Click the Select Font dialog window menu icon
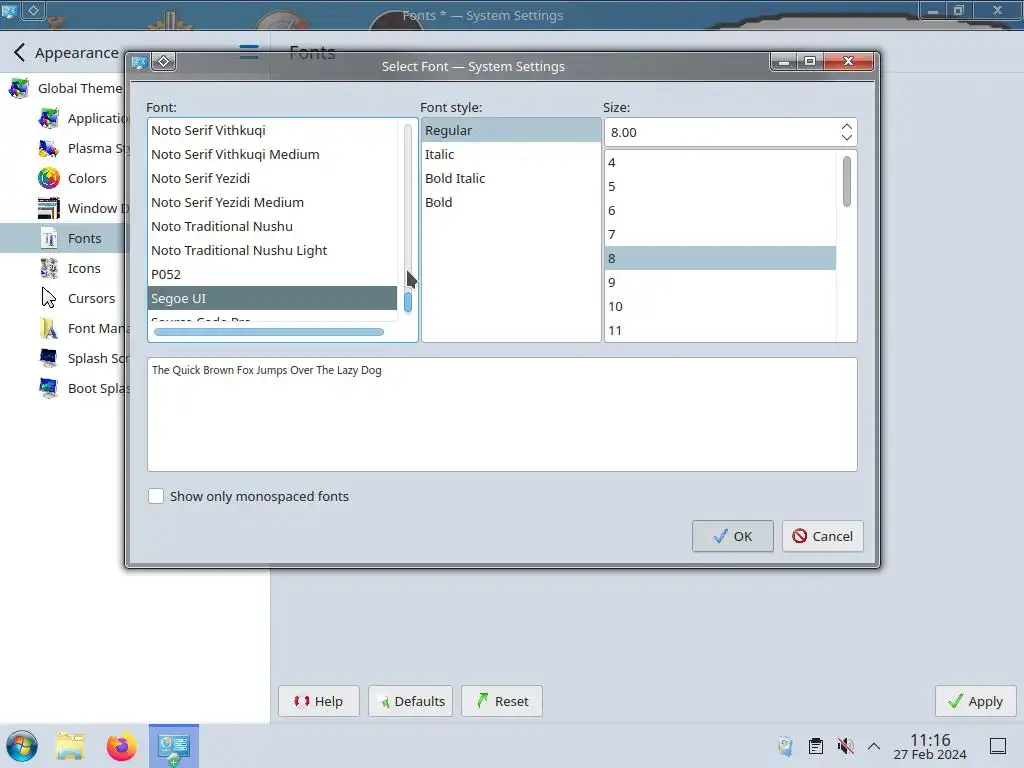The width and height of the screenshot is (1024, 768). pyautogui.click(x=139, y=62)
